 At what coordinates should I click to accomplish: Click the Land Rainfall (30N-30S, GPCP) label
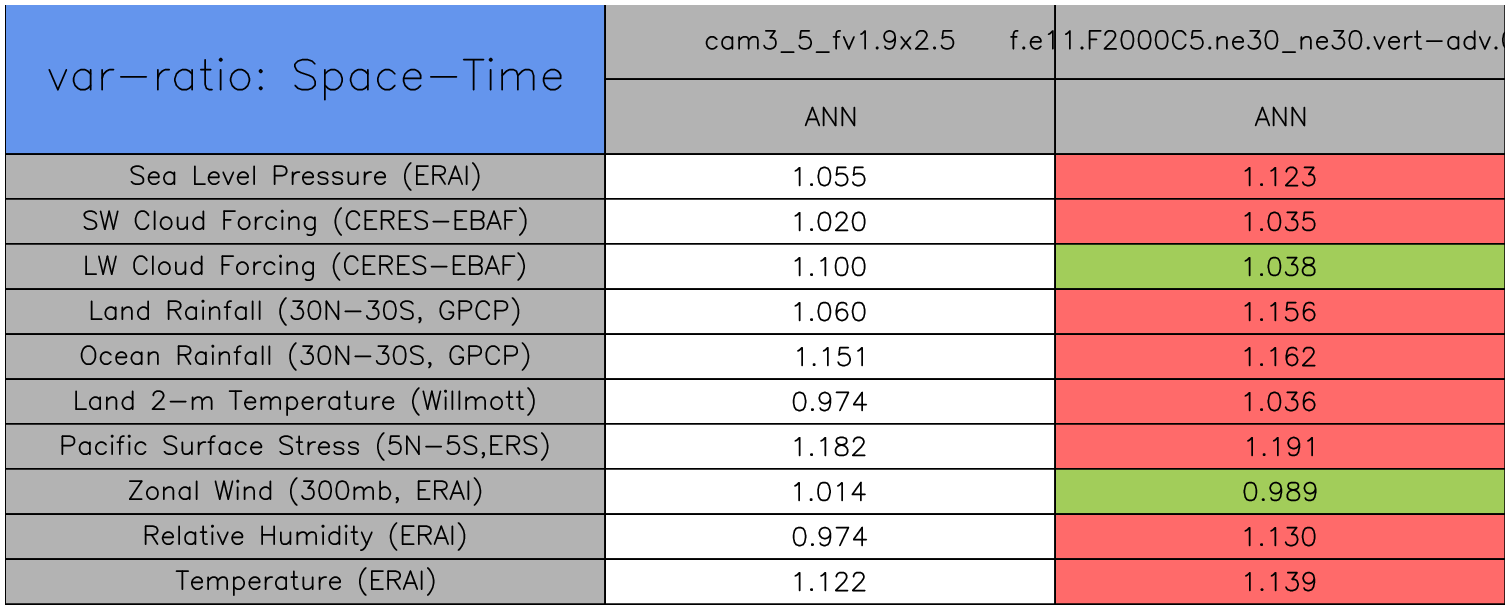click(305, 312)
